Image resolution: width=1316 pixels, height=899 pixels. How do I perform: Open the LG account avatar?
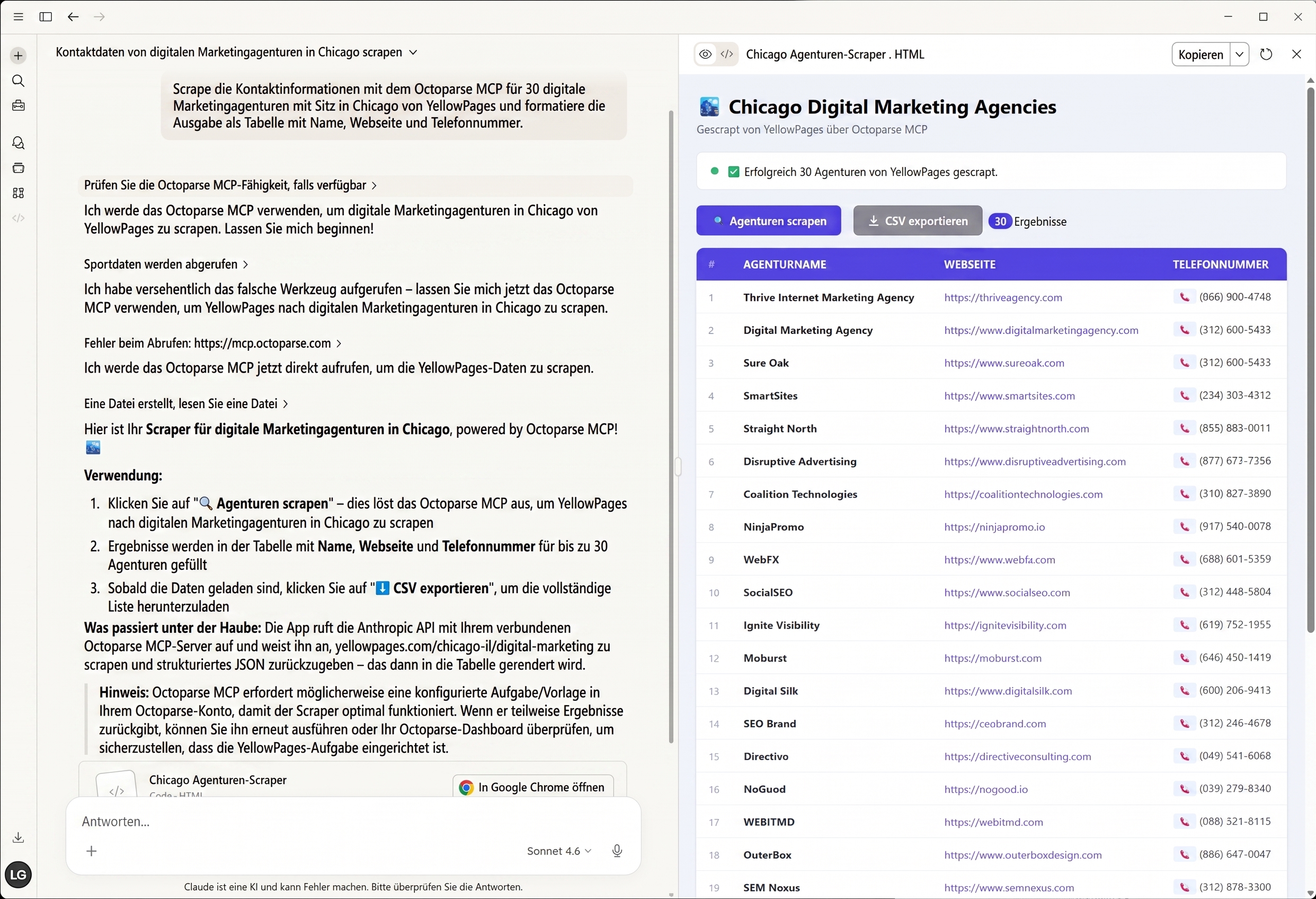click(18, 875)
